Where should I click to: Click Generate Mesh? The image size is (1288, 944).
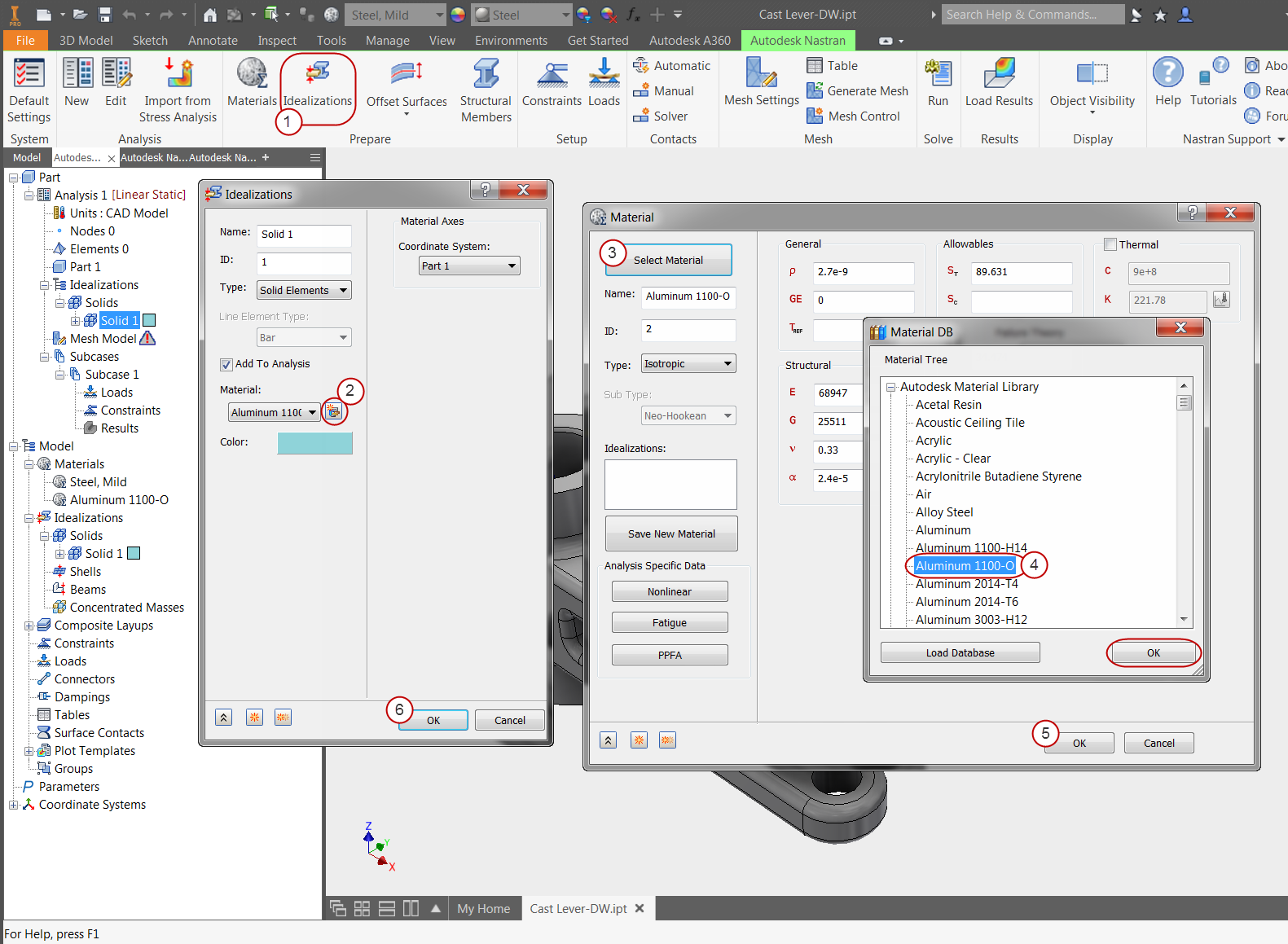tap(857, 91)
